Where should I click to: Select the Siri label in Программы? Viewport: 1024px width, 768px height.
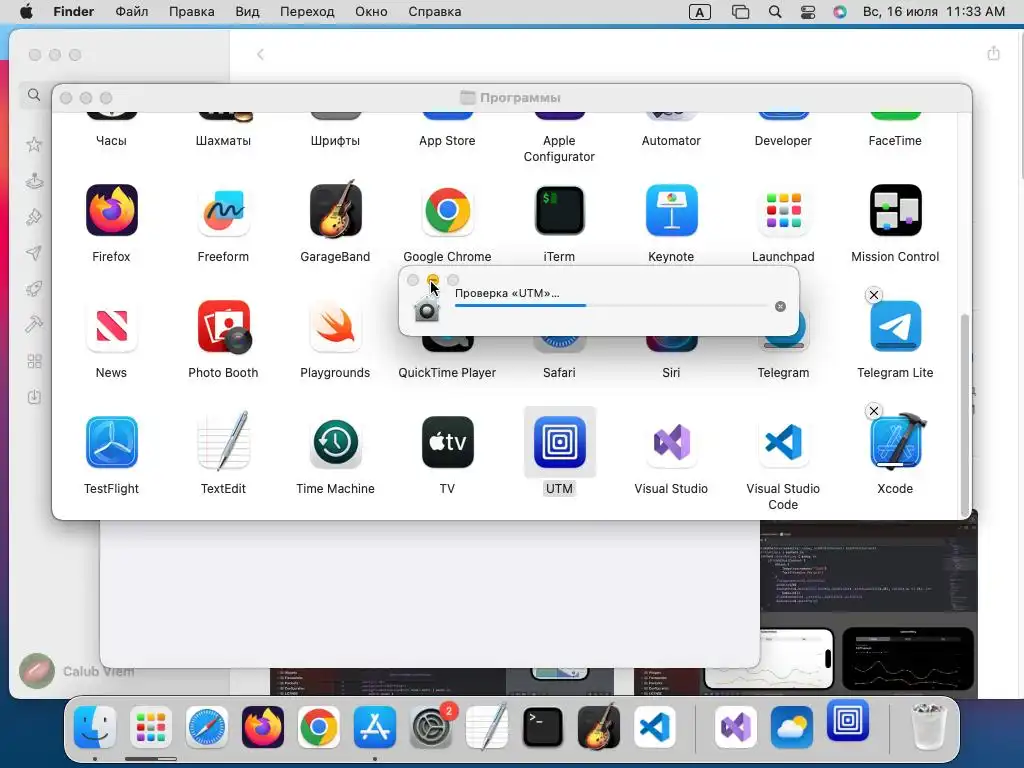[x=671, y=372]
